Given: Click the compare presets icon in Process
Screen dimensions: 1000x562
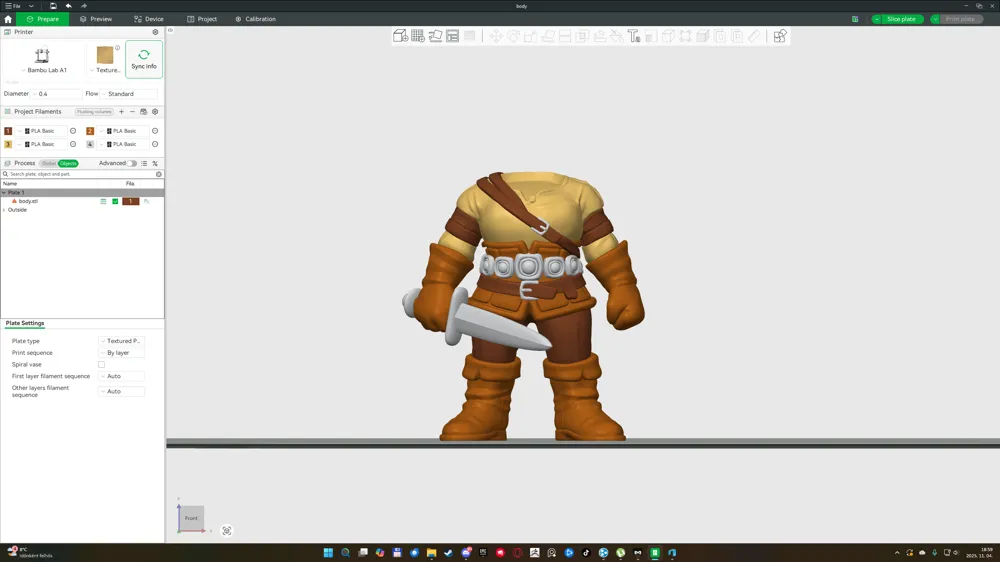Looking at the screenshot, I should (155, 163).
